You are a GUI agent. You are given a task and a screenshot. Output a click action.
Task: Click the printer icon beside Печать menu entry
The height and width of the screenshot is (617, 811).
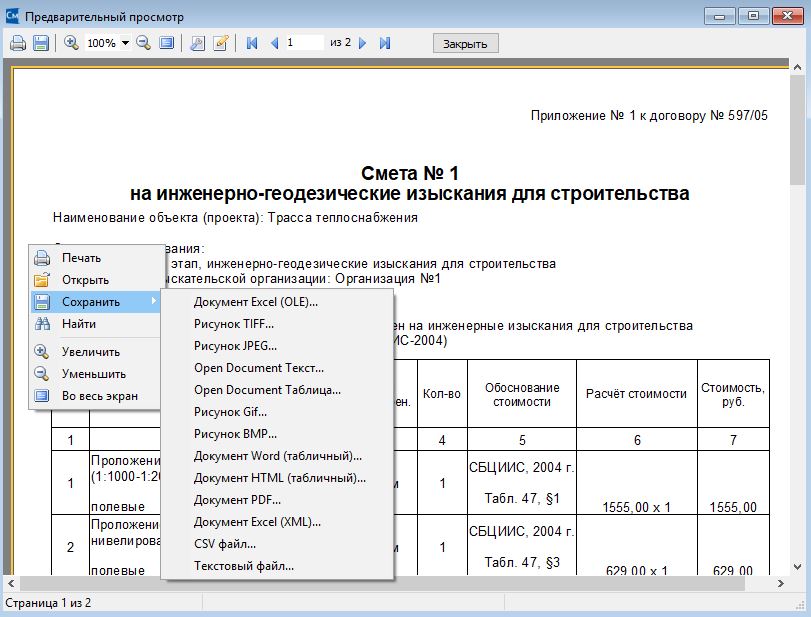pos(42,258)
